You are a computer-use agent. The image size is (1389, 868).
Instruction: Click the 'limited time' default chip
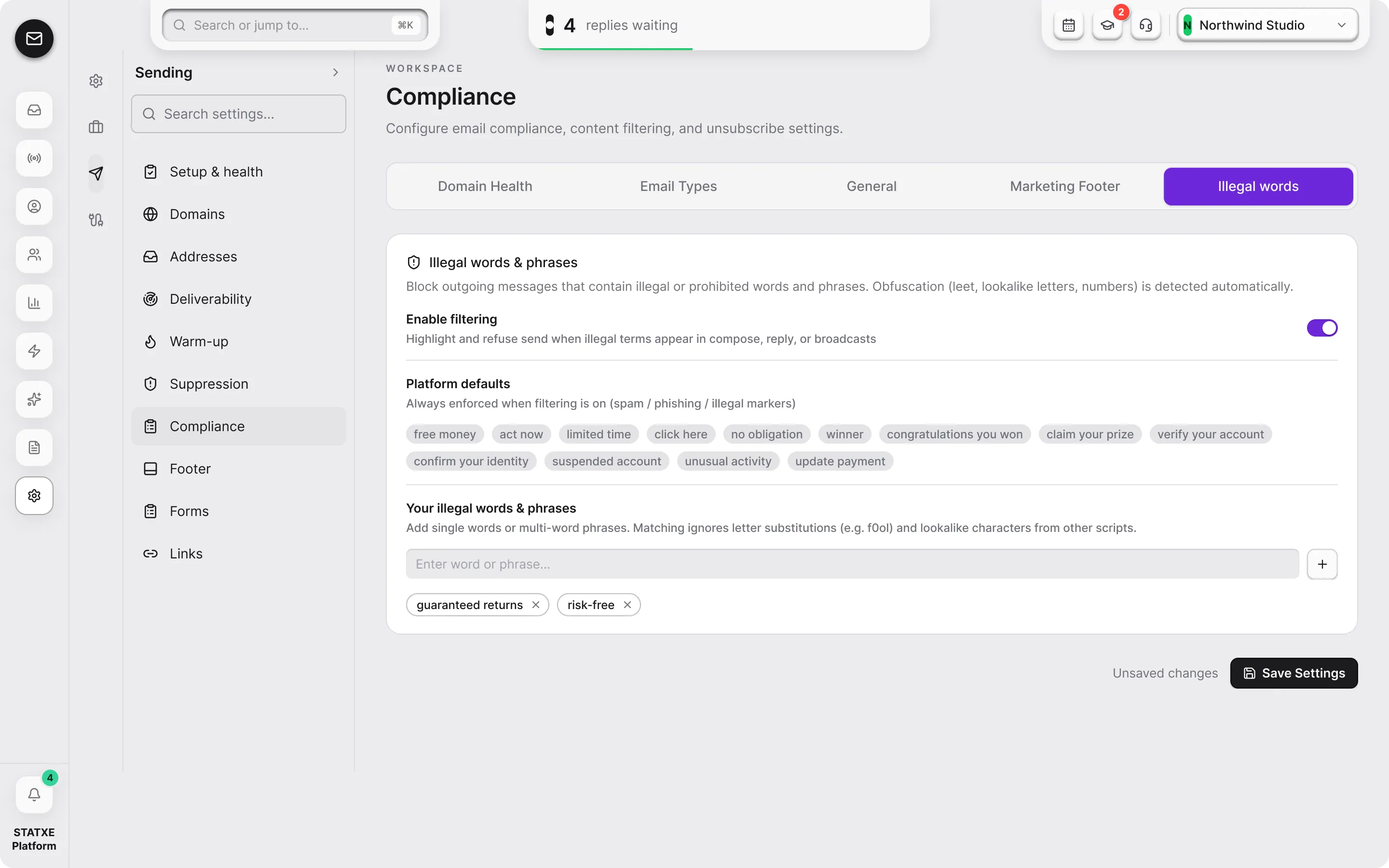pyautogui.click(x=598, y=434)
